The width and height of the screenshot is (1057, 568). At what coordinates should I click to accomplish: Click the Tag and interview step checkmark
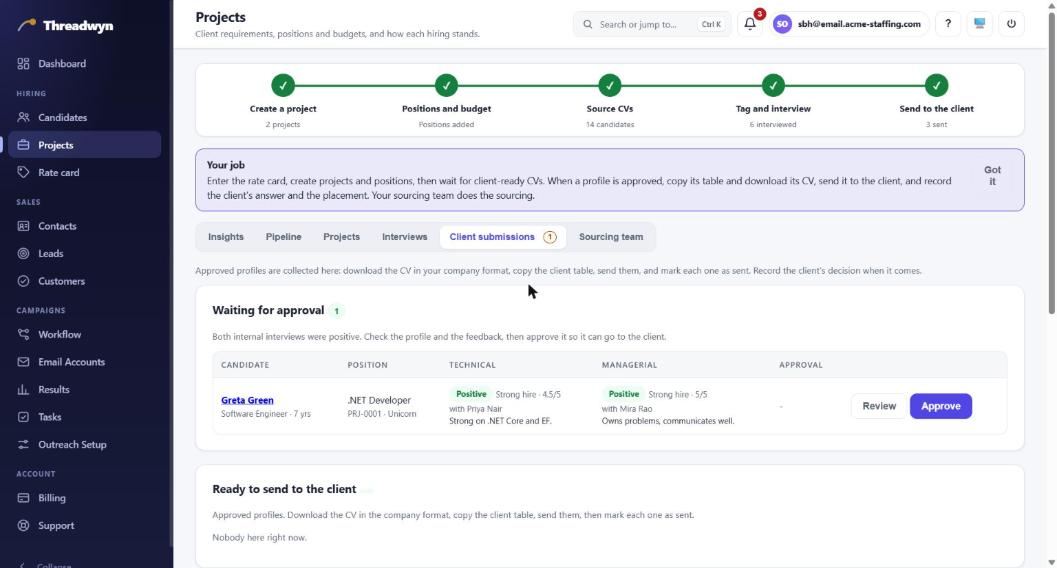click(773, 86)
